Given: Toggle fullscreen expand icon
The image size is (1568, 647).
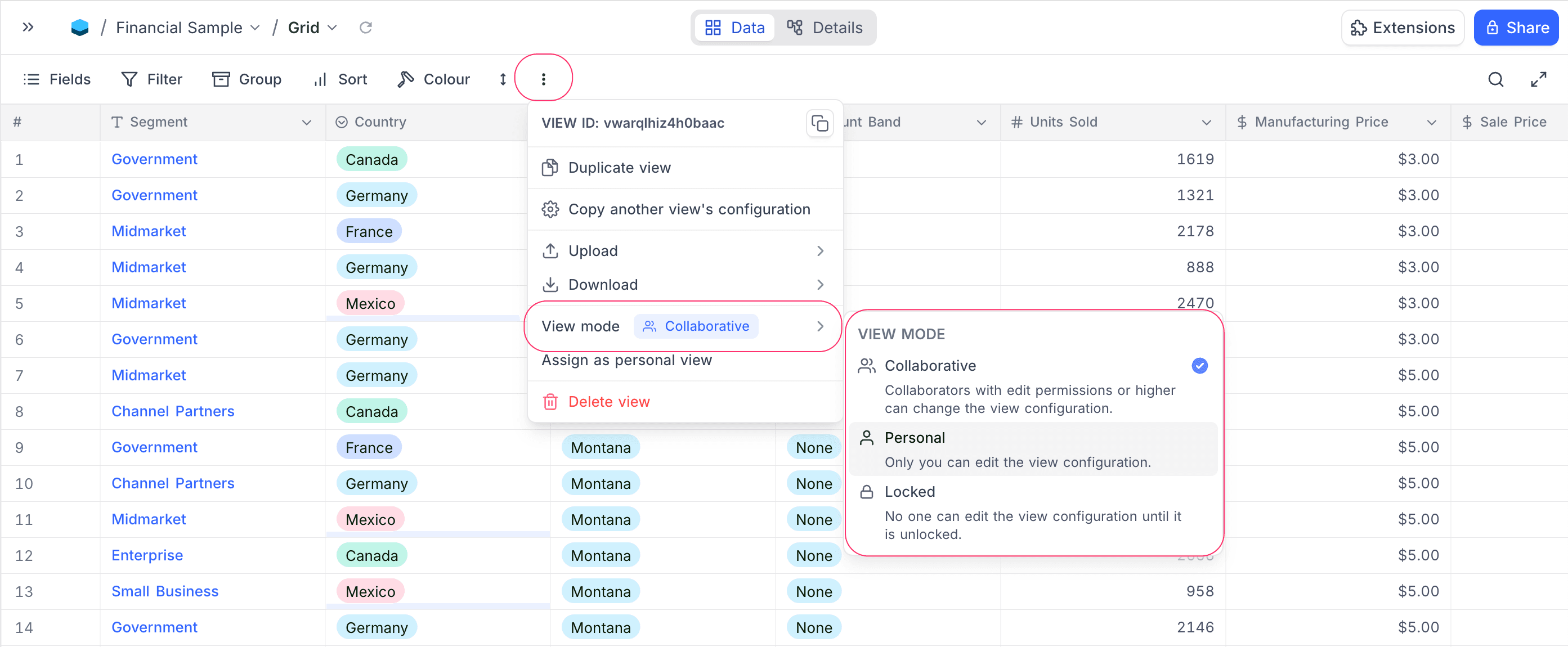Looking at the screenshot, I should click(x=1538, y=79).
